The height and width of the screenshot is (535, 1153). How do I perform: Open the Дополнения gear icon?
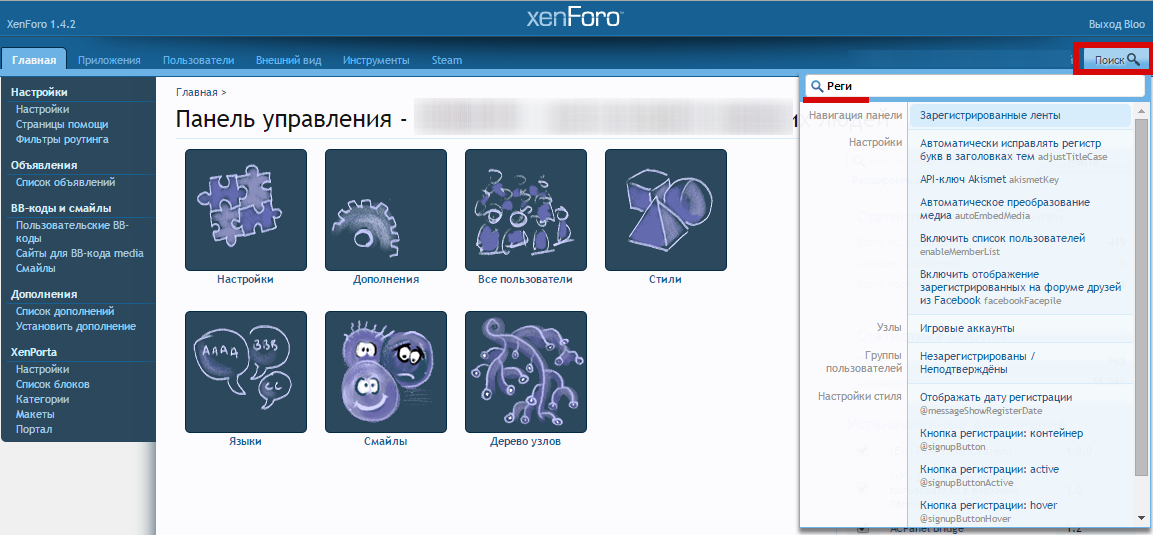coord(386,209)
